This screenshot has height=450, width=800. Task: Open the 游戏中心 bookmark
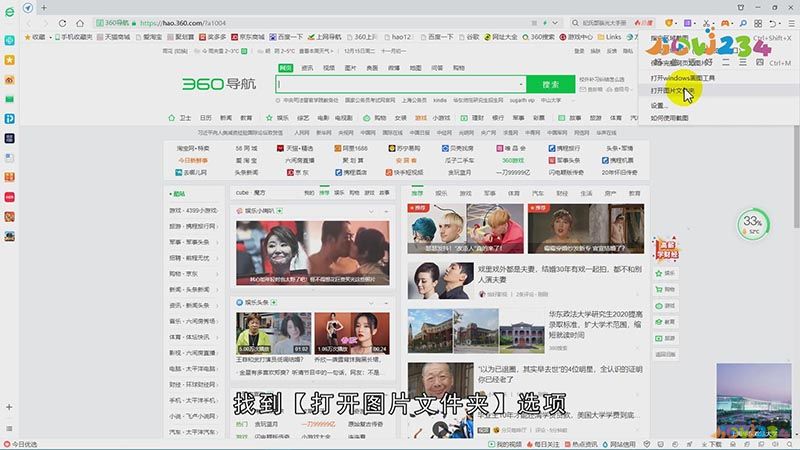coord(576,37)
